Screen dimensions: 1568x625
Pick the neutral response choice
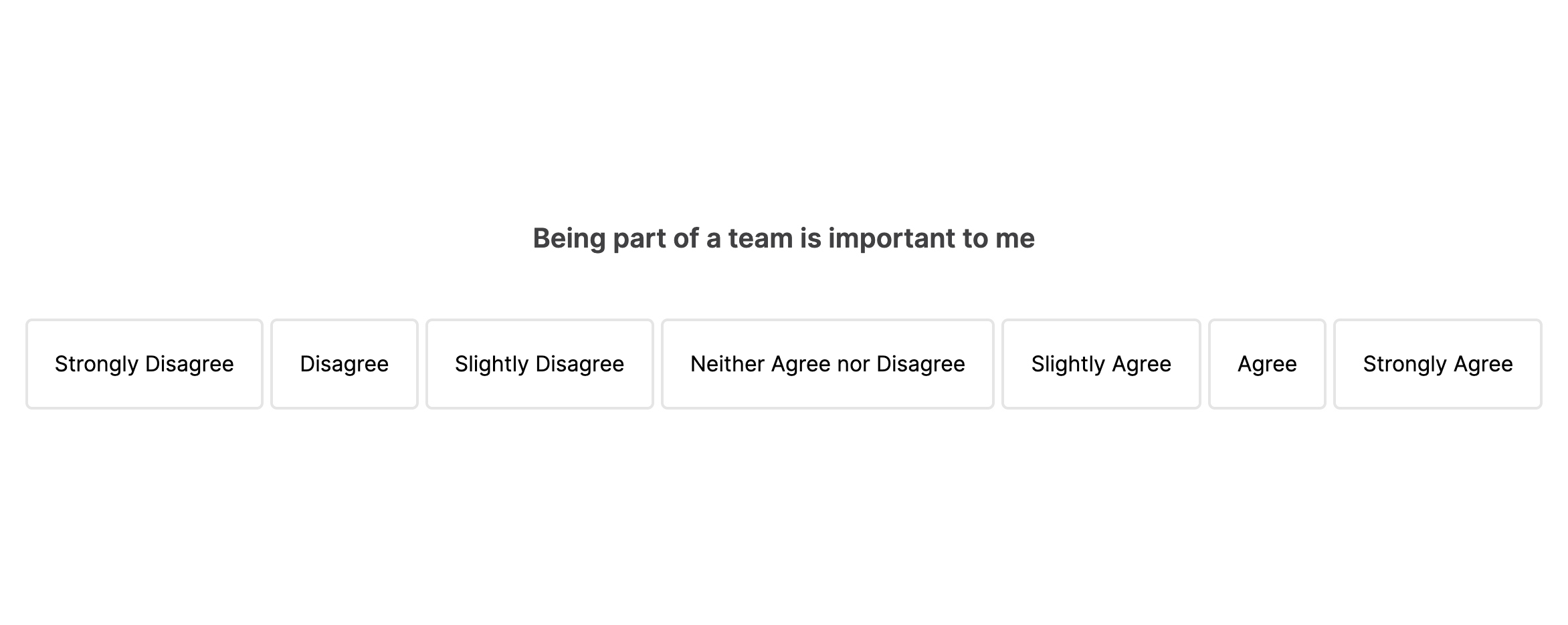coord(827,364)
